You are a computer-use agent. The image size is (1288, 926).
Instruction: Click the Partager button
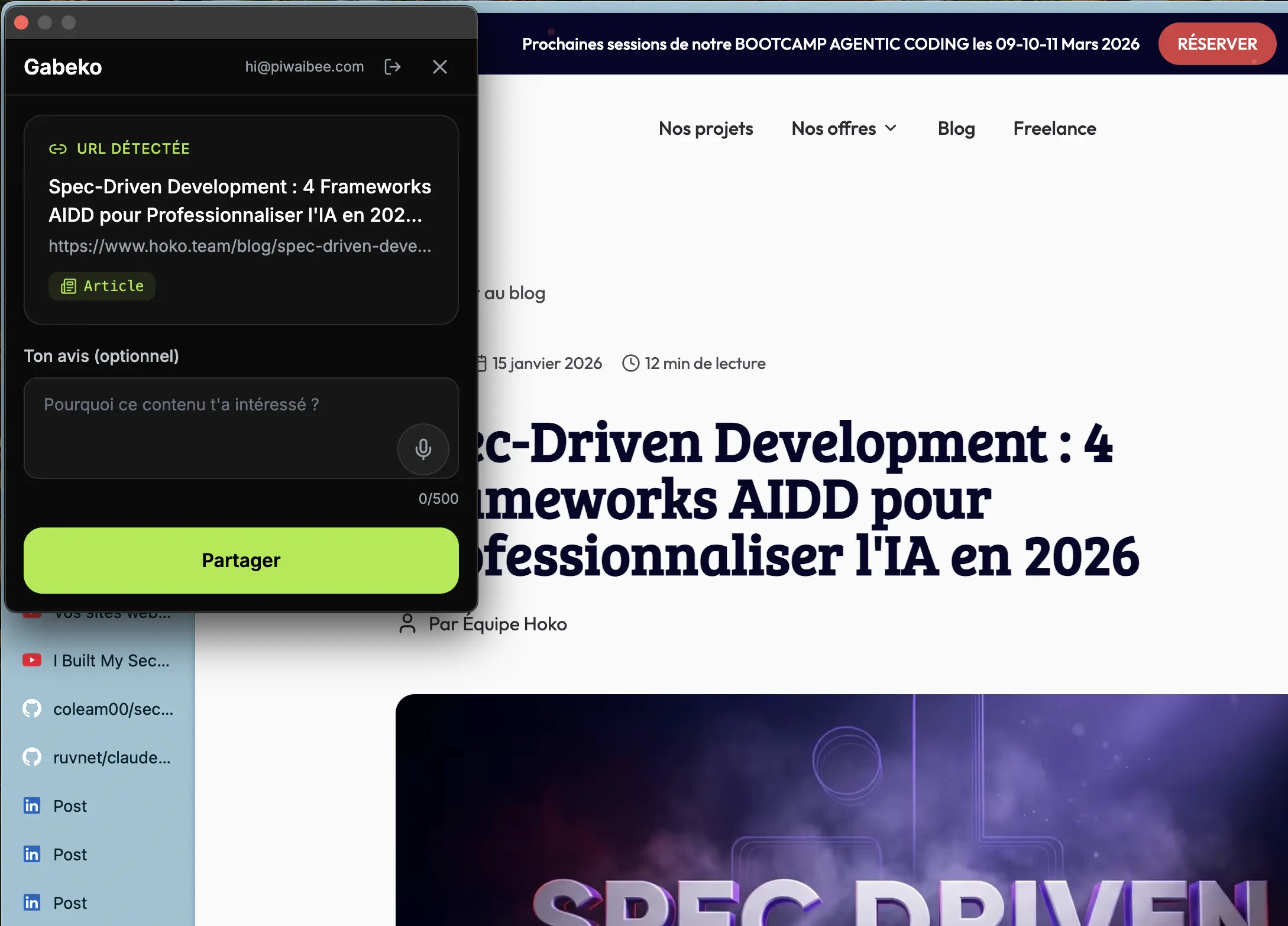241,560
